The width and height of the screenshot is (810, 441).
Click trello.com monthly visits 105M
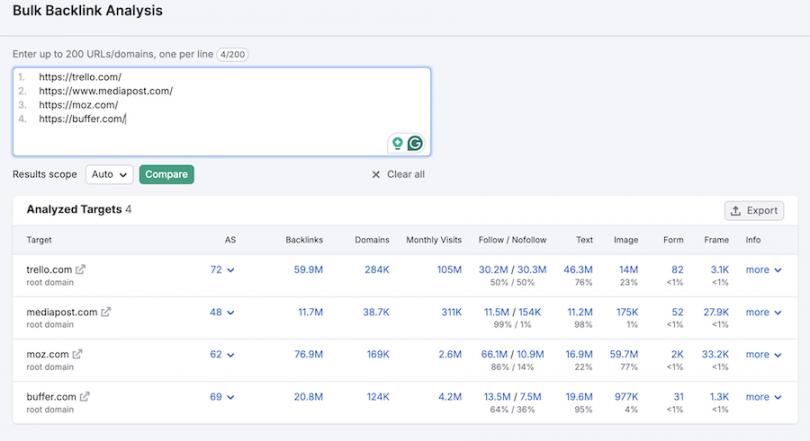tap(449, 270)
